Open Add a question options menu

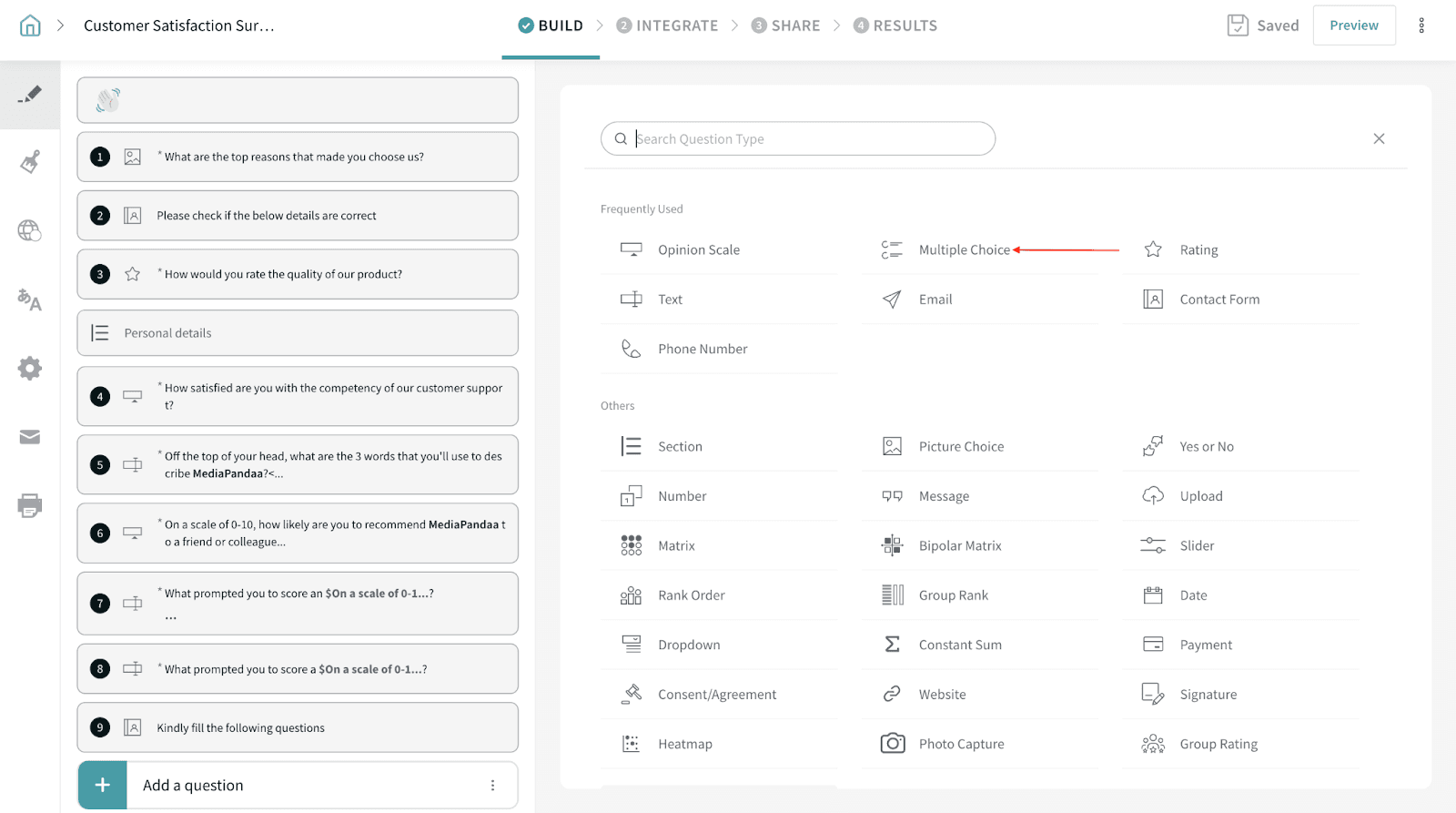(x=492, y=785)
